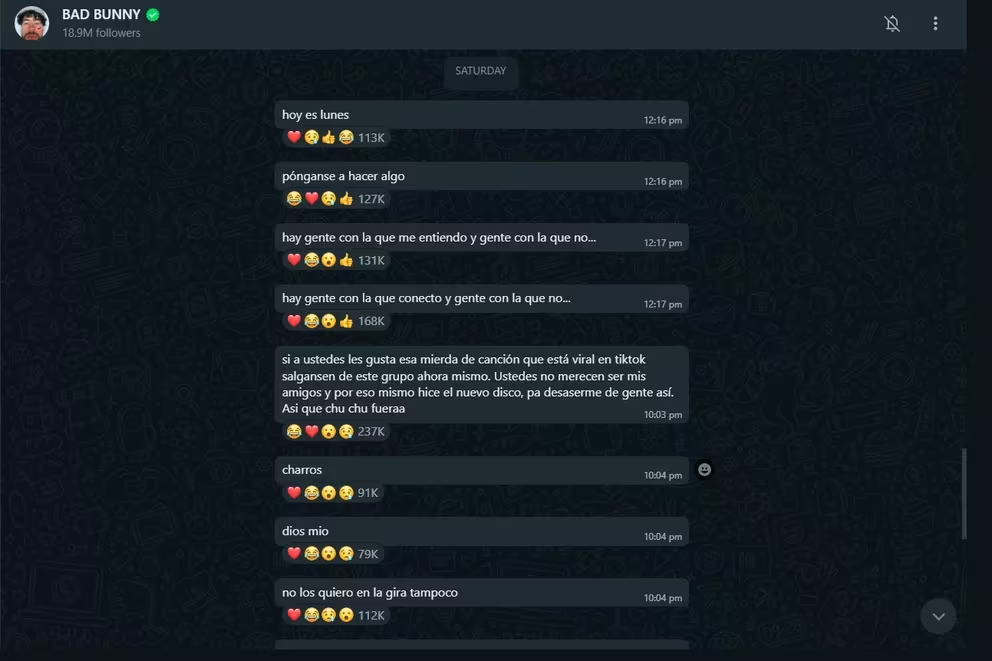Open the 112K reactions under 'no los quiero'
This screenshot has width=992, height=661.
click(x=336, y=615)
